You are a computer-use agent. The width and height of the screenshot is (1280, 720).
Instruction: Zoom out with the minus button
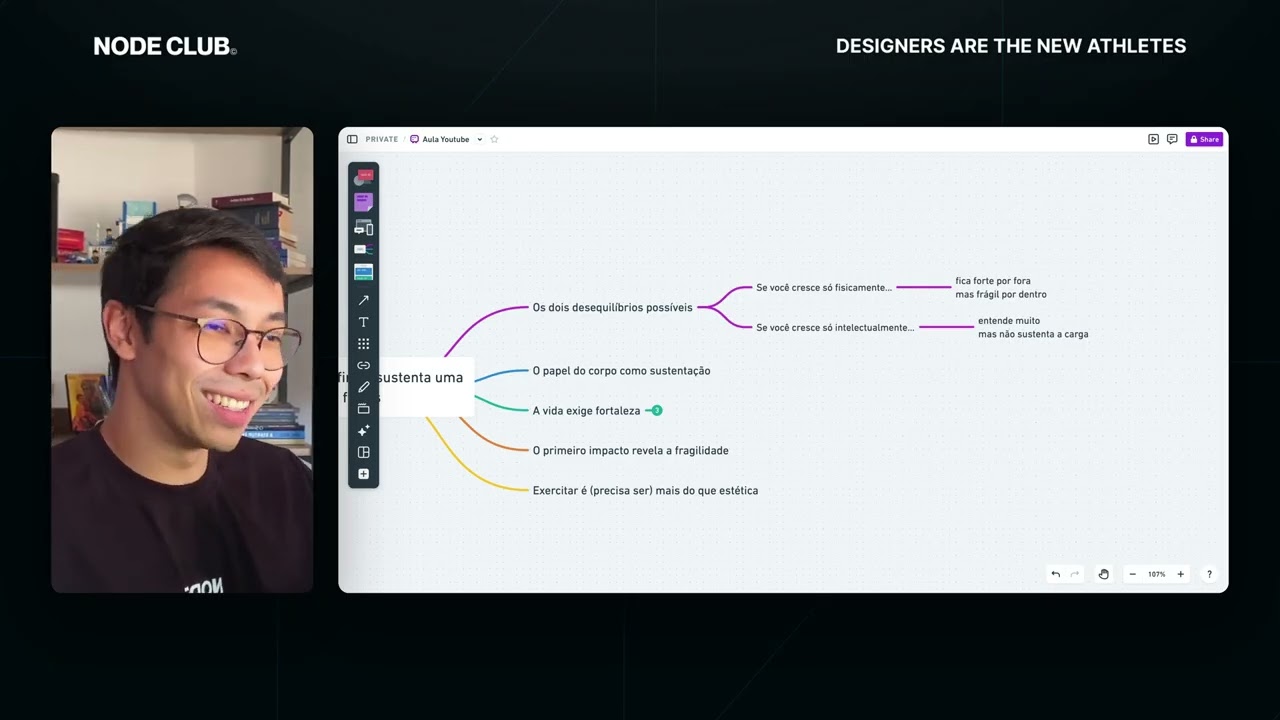point(1132,574)
